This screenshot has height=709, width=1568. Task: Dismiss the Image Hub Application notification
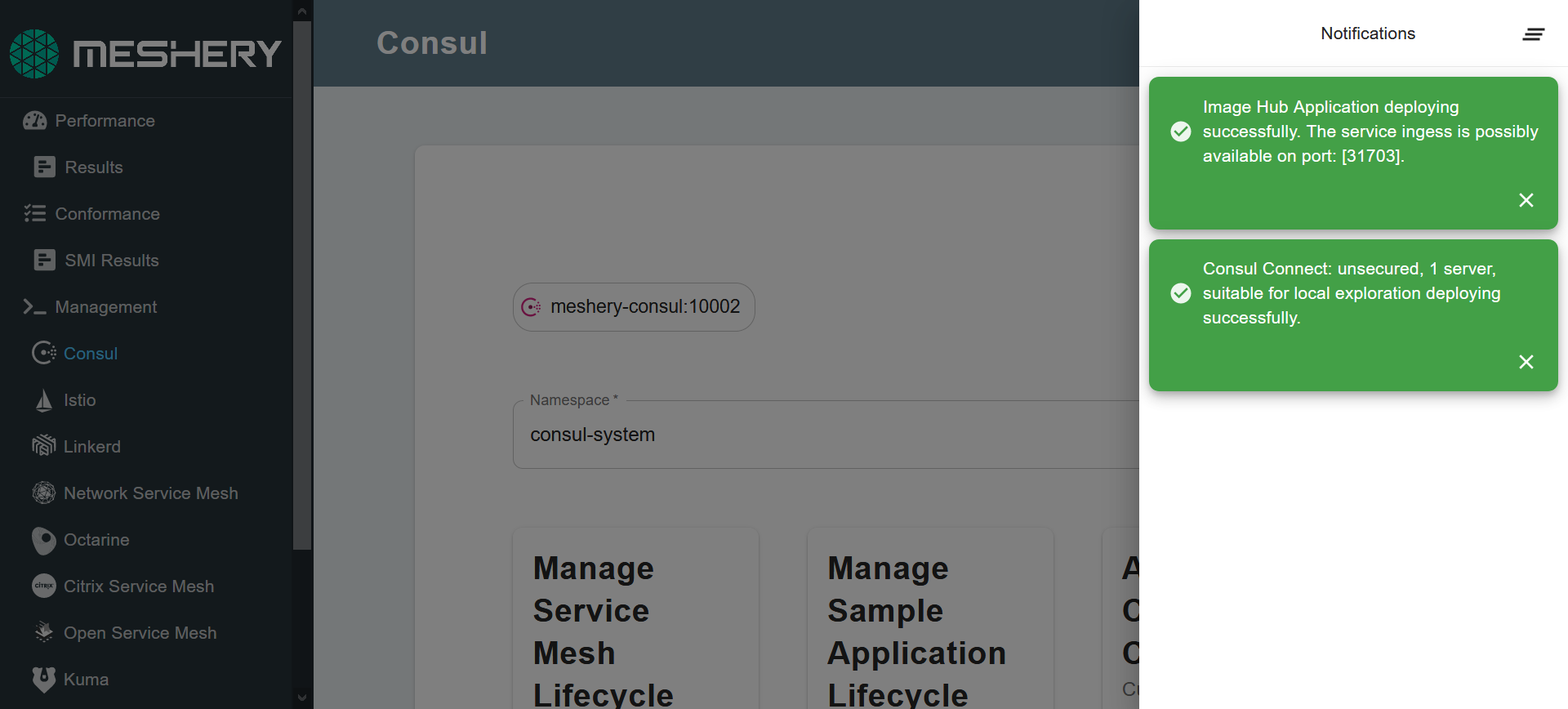pyautogui.click(x=1526, y=200)
